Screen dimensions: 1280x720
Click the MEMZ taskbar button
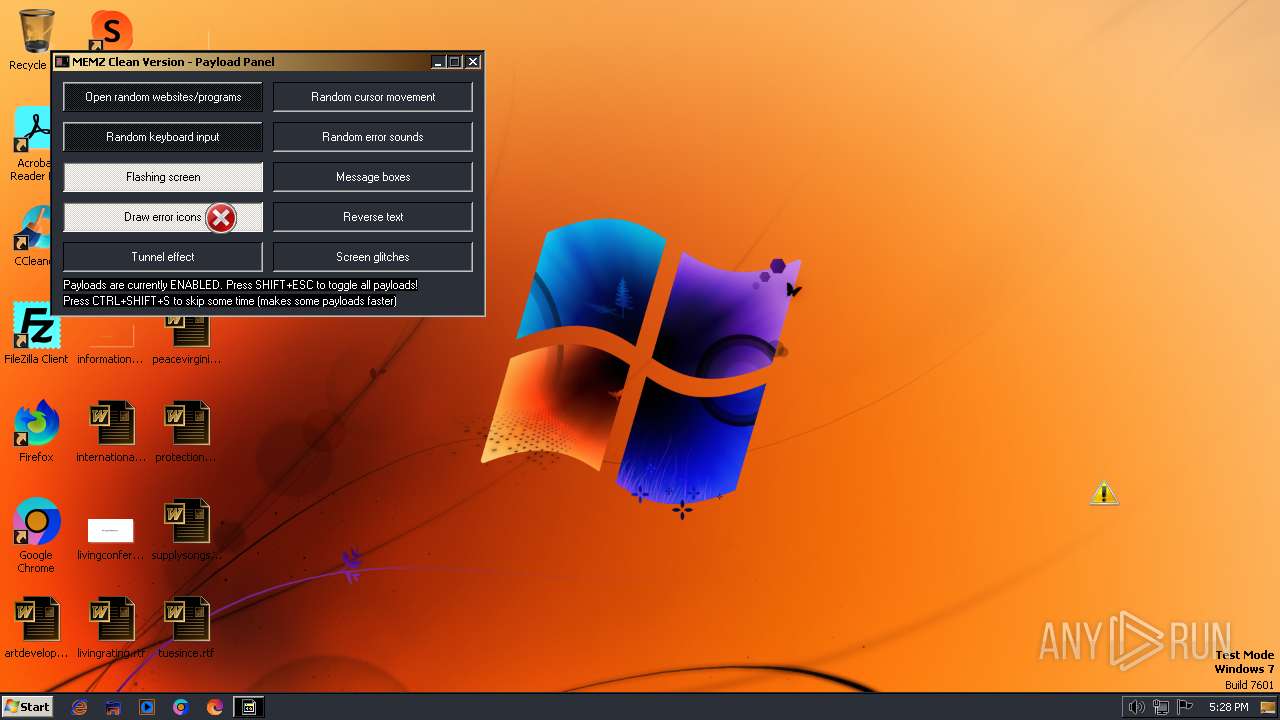pyautogui.click(x=249, y=707)
